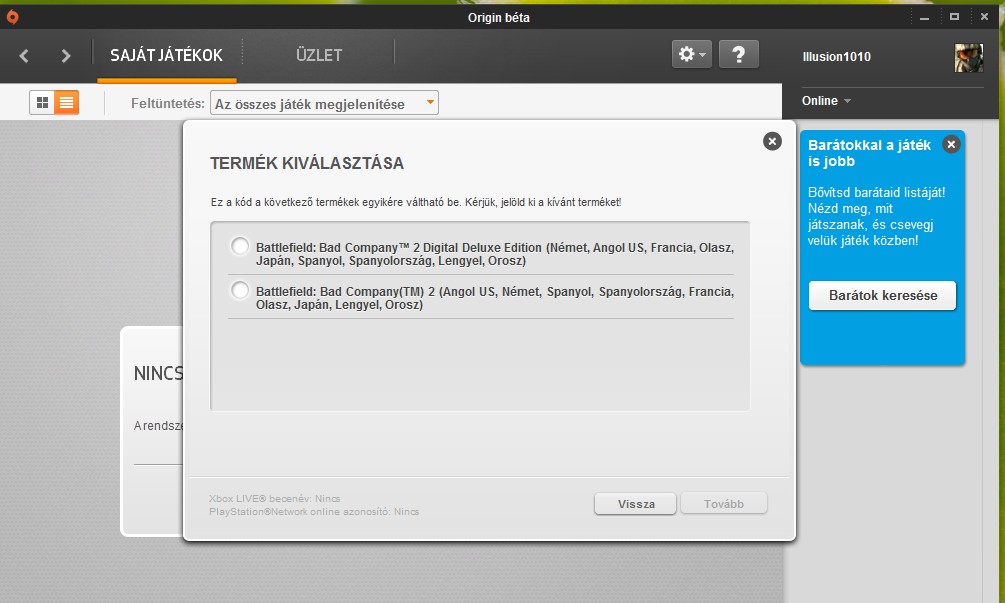Close the Origin béta window
The image size is (1005, 603).
(x=984, y=17)
